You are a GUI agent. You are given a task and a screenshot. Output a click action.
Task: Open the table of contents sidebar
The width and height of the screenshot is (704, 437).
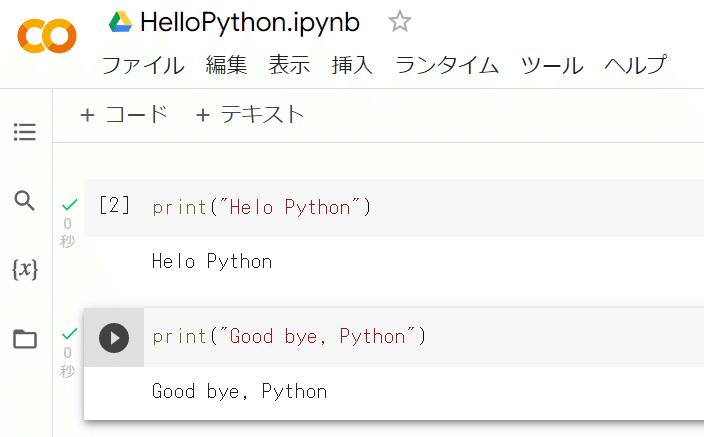25,131
